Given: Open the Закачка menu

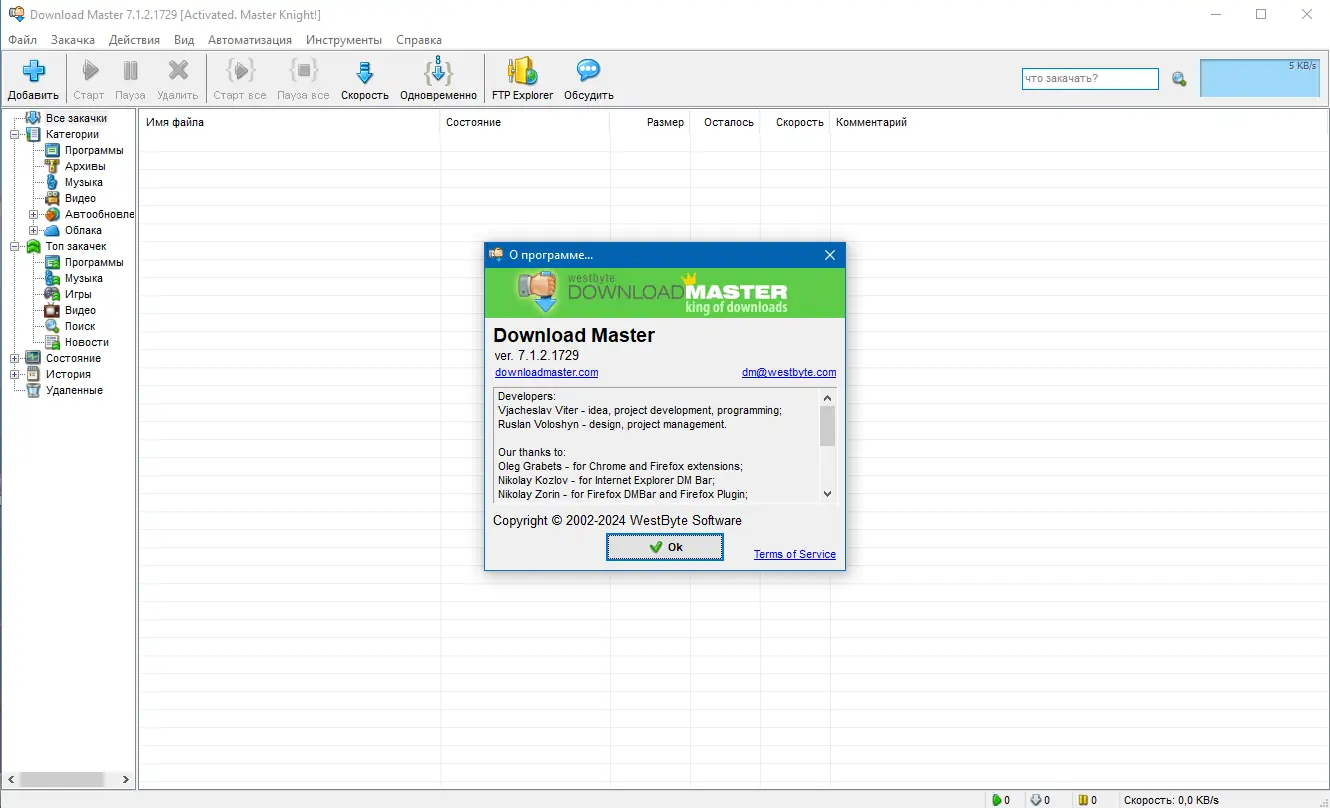Looking at the screenshot, I should [x=73, y=40].
